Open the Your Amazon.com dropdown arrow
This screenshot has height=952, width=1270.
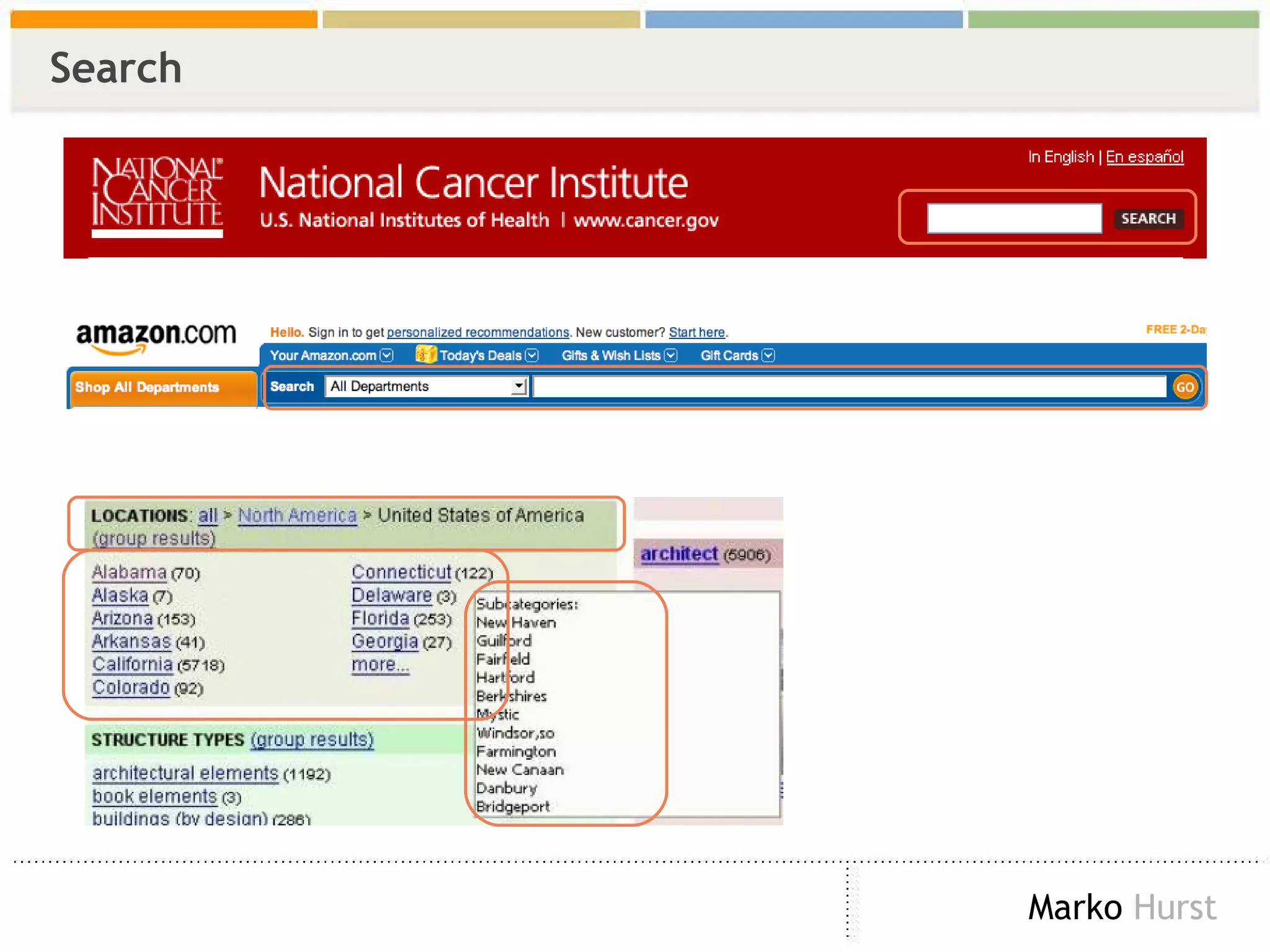pos(387,355)
